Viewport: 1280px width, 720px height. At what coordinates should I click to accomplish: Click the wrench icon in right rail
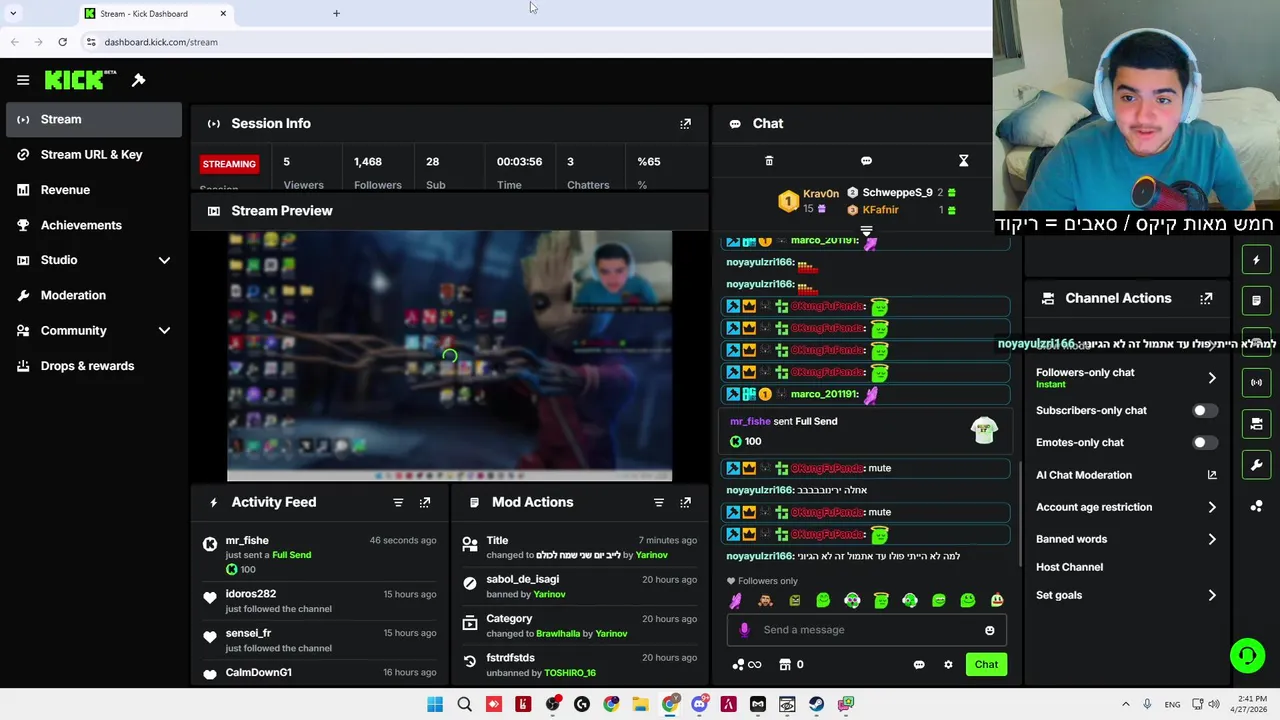point(1257,465)
